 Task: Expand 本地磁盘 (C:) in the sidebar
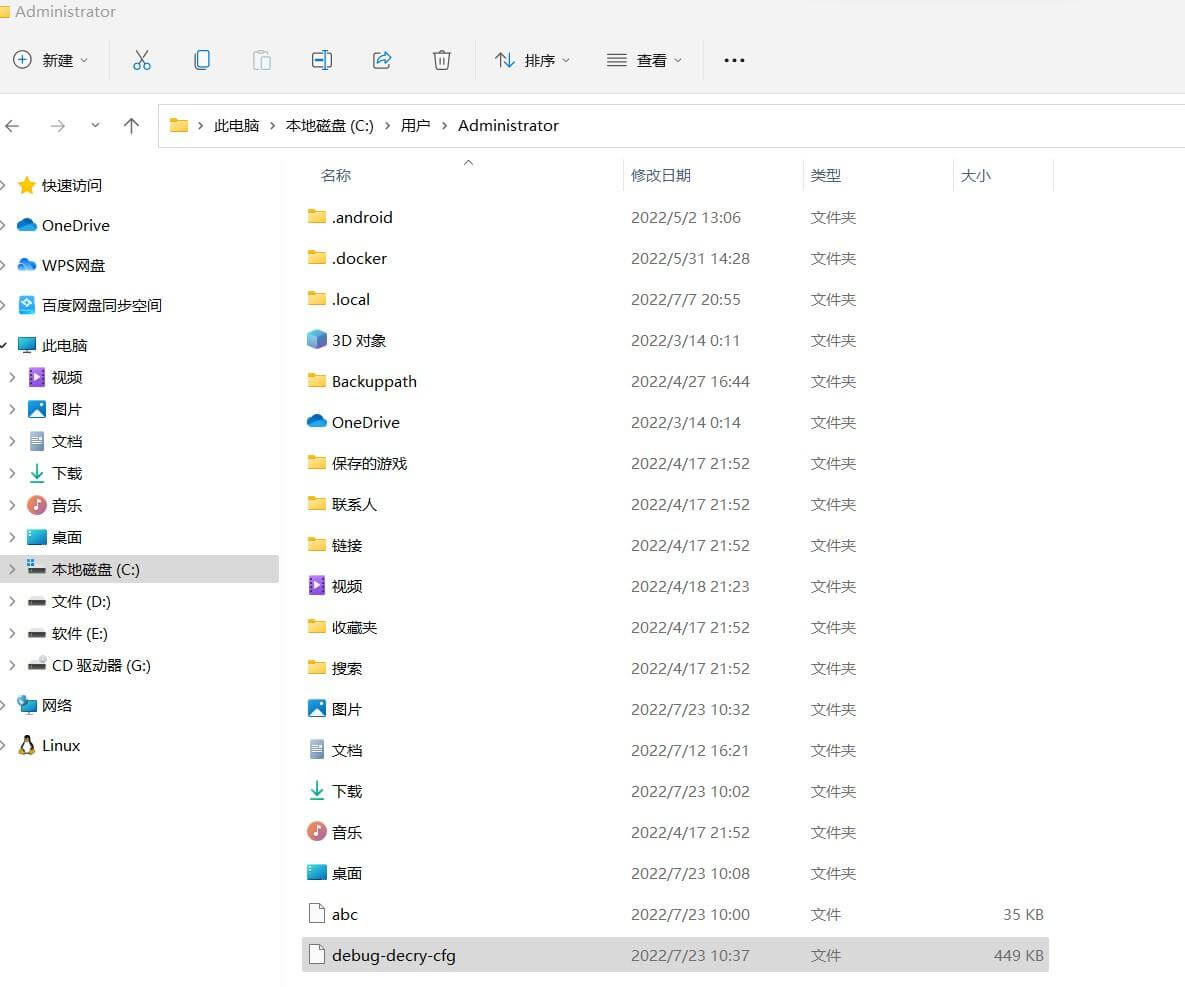(11, 569)
